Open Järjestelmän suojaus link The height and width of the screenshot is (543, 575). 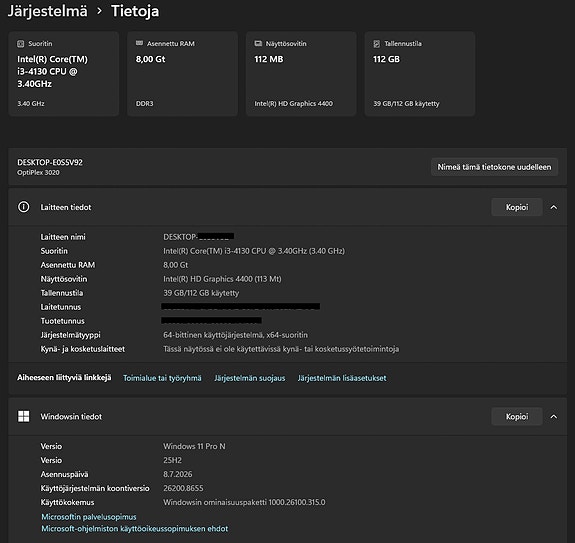pyautogui.click(x=249, y=378)
